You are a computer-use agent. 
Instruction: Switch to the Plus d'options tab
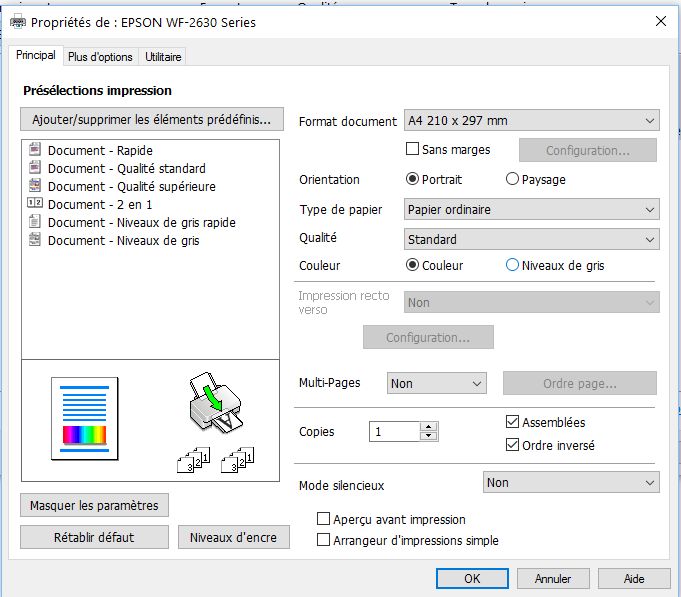100,57
